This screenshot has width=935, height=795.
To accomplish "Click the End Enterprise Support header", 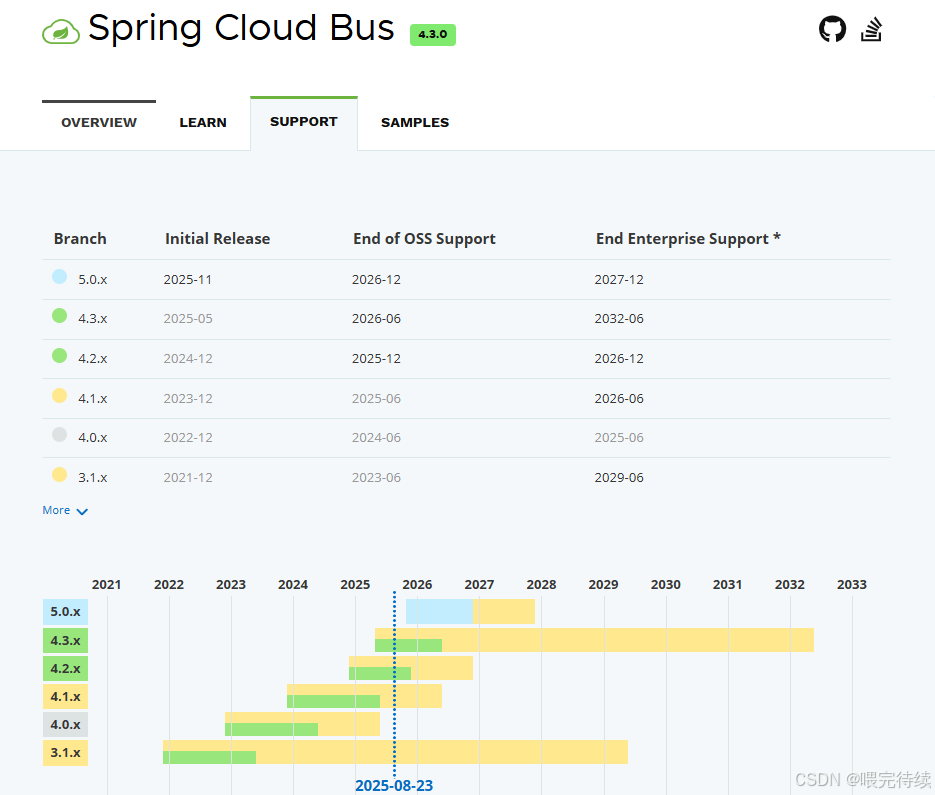I will (688, 239).
